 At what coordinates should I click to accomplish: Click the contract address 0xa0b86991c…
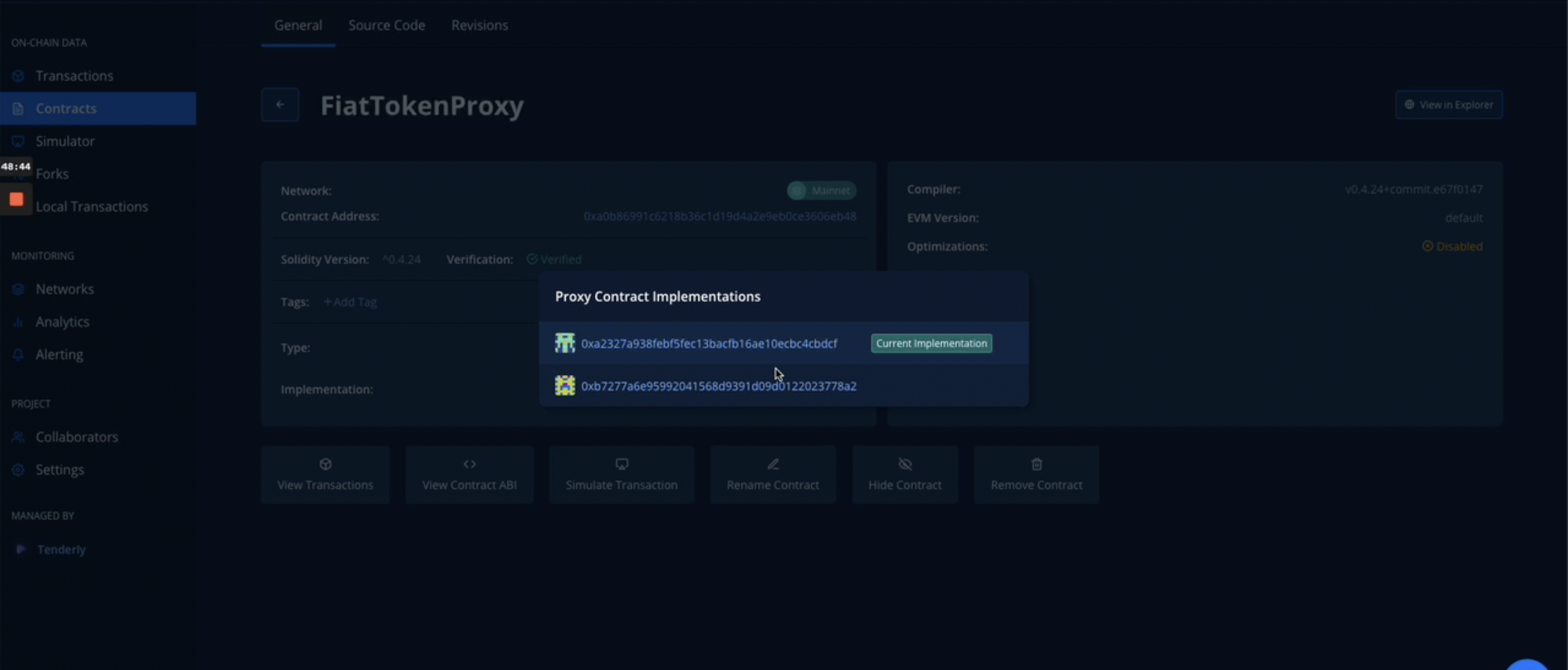pyautogui.click(x=719, y=216)
